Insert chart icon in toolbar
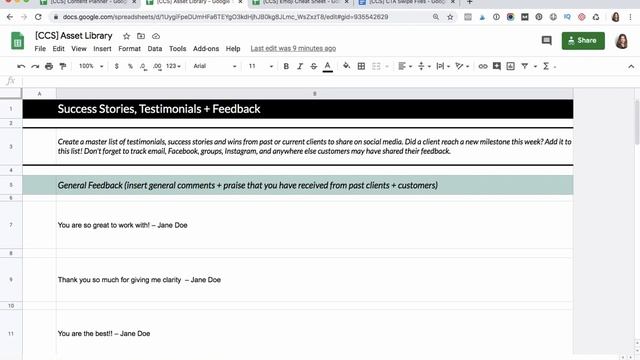 tap(511, 66)
